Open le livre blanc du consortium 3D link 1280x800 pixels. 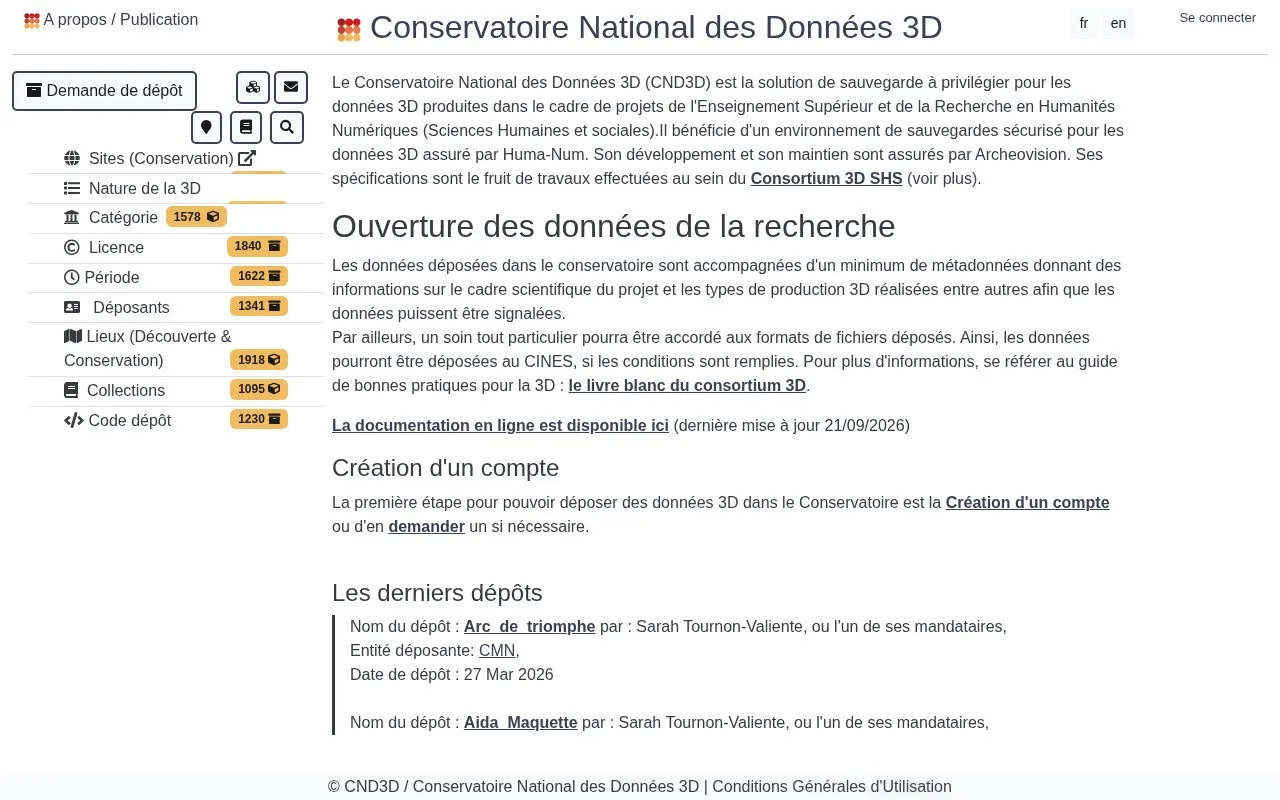coord(687,385)
